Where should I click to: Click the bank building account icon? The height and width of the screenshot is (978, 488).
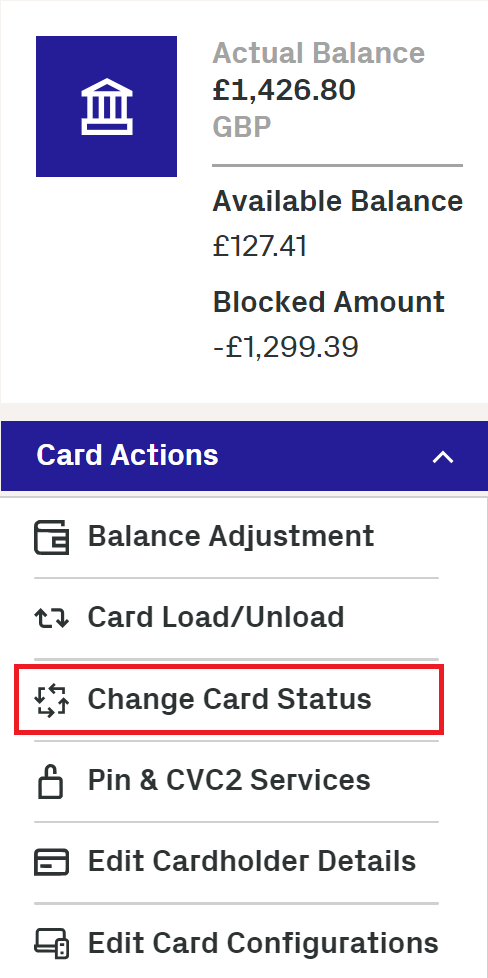(x=106, y=107)
